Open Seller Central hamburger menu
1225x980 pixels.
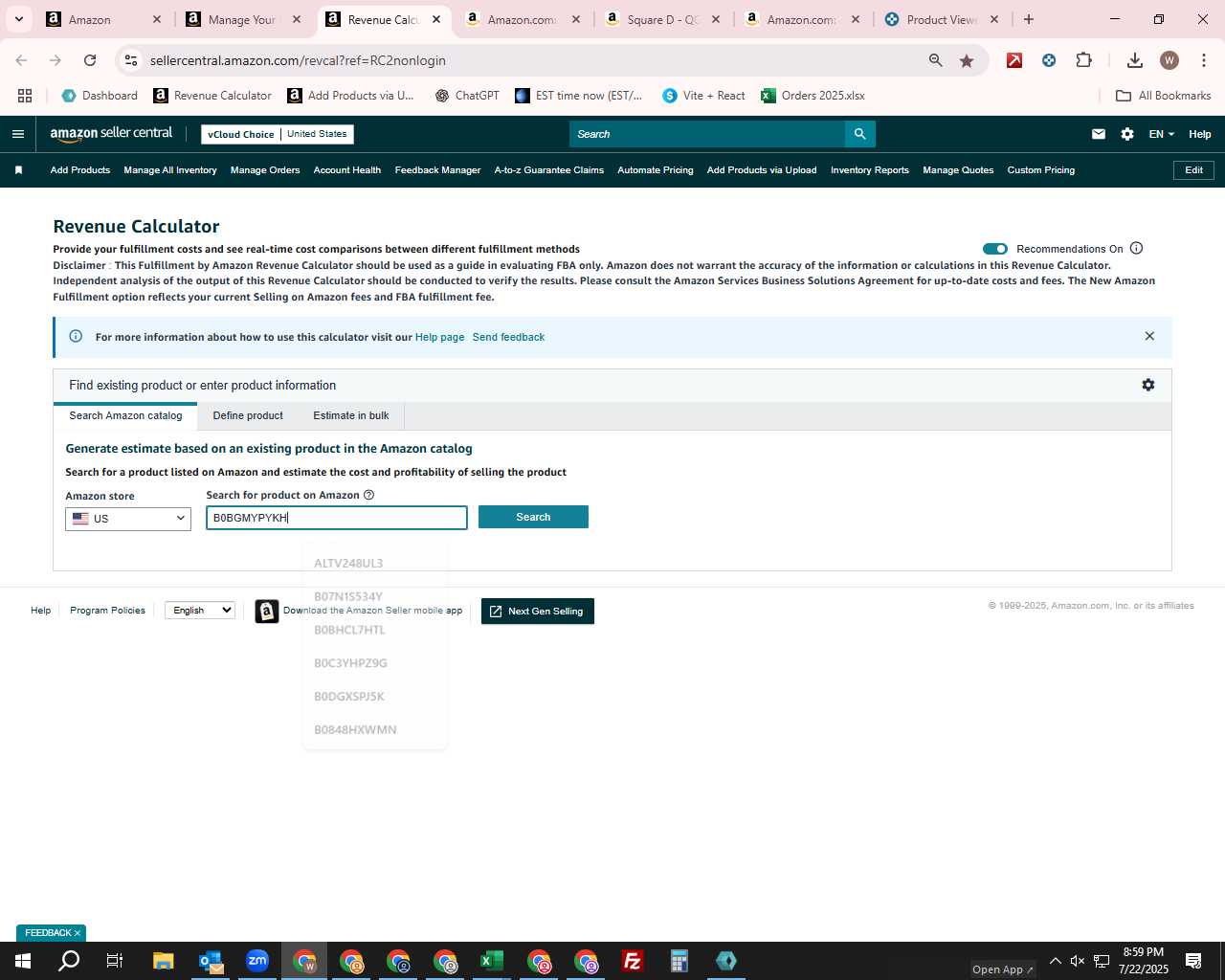(x=17, y=134)
